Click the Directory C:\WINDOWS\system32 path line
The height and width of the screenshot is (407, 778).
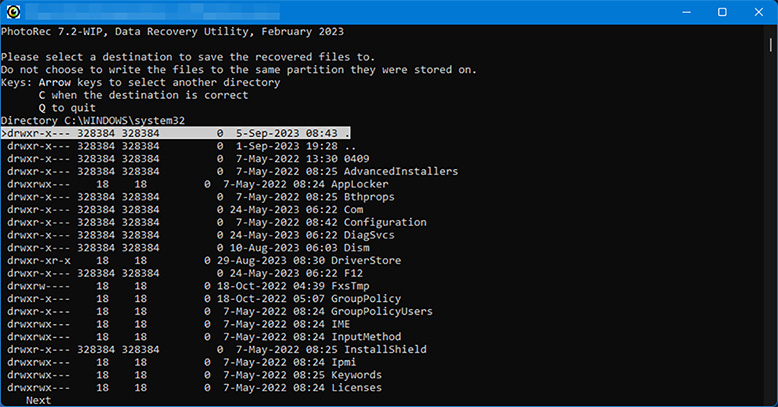click(x=93, y=121)
